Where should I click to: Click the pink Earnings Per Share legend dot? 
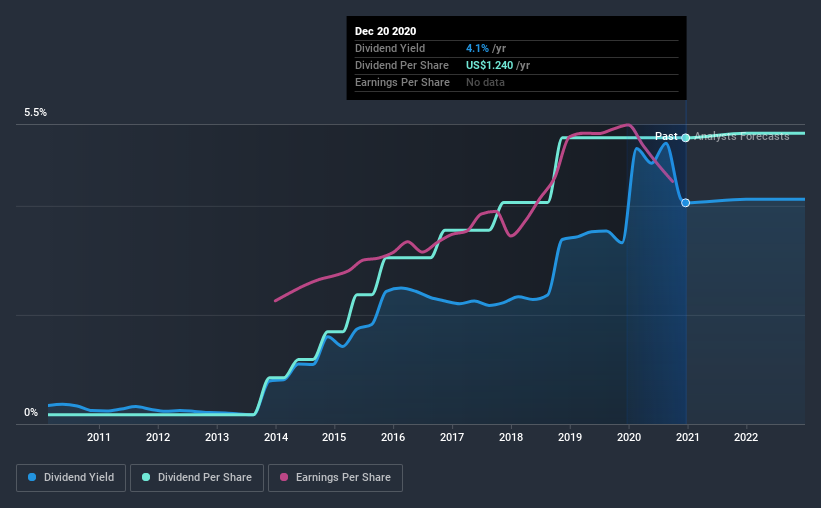coord(284,477)
